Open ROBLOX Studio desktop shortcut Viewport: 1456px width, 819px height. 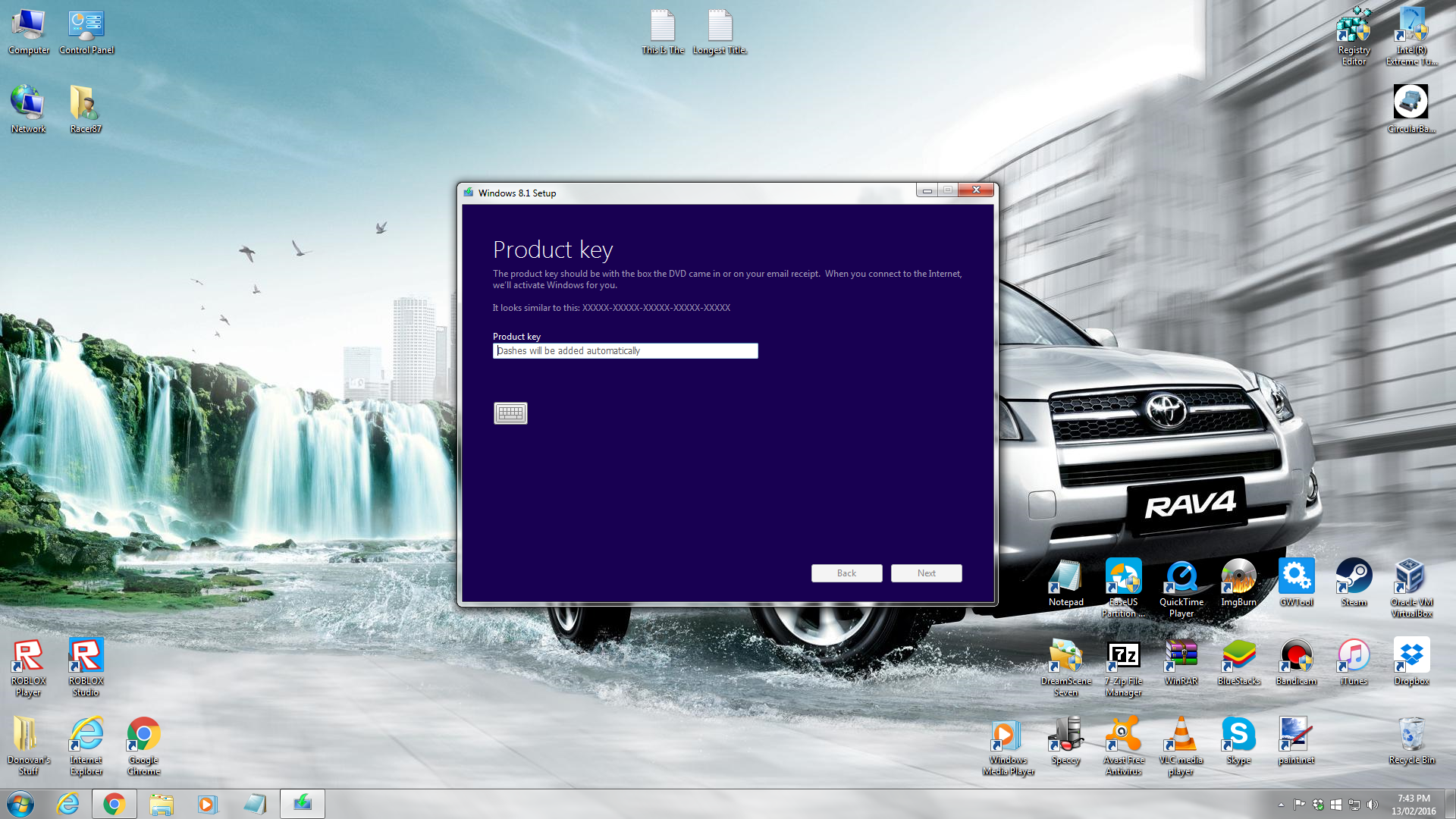tap(86, 657)
